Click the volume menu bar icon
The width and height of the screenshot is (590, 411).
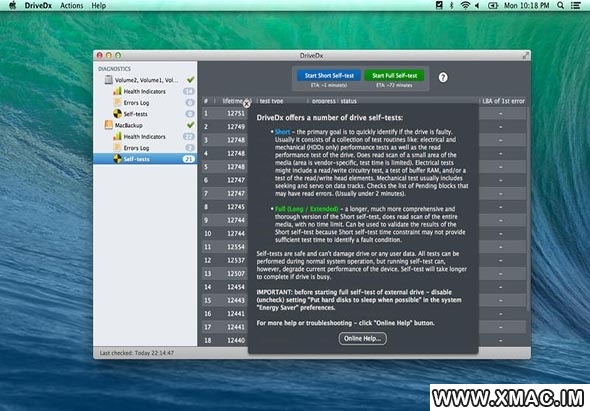point(477,6)
